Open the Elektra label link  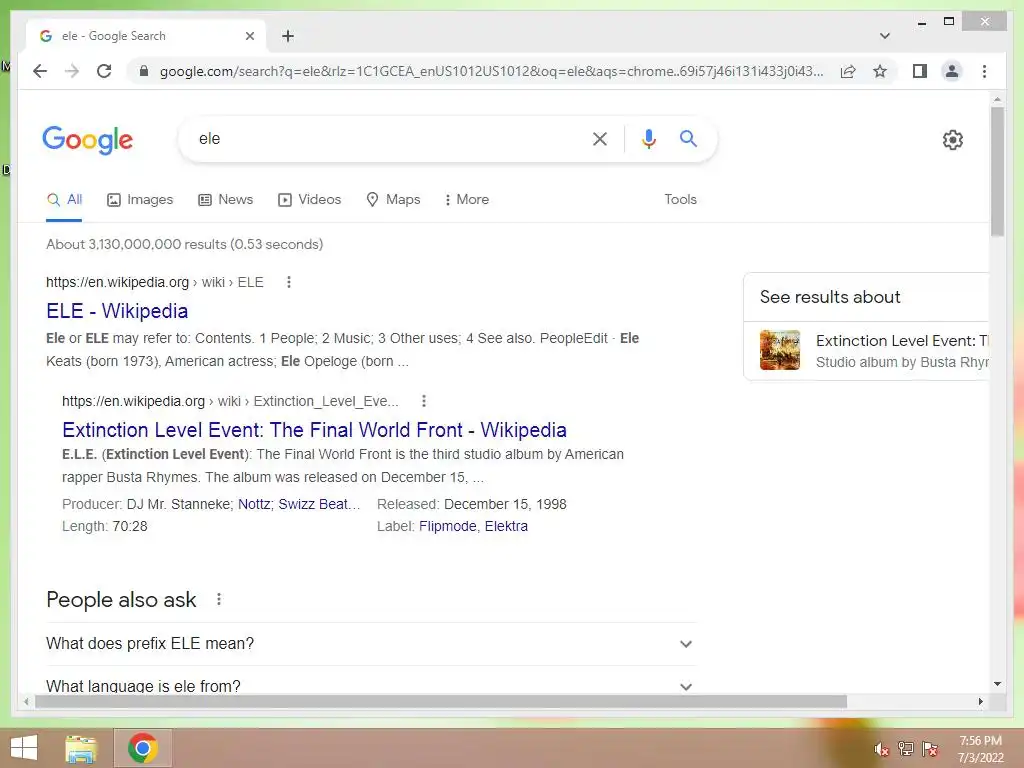click(x=506, y=526)
